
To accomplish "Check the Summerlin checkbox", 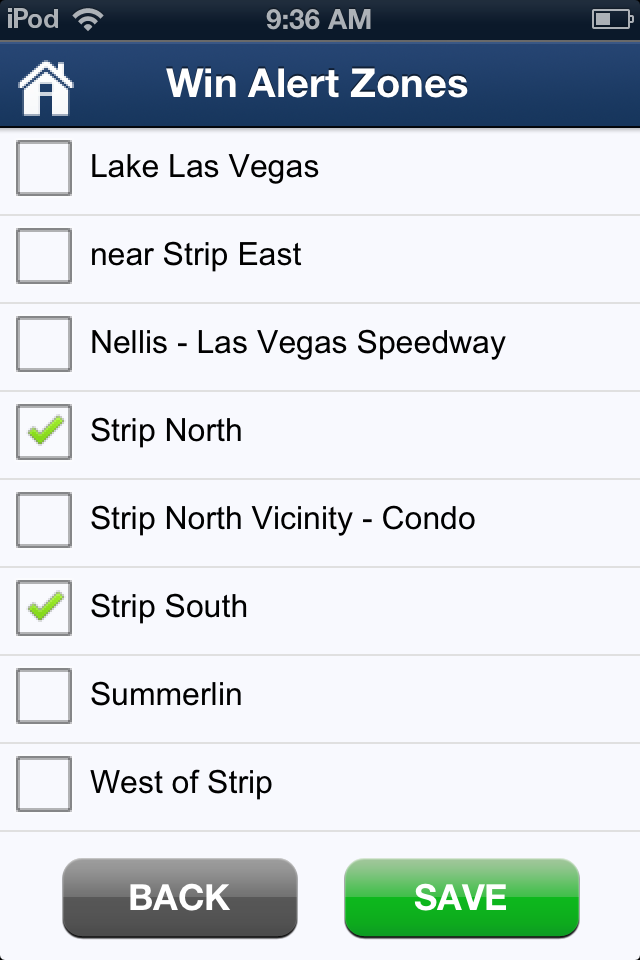I will pyautogui.click(x=44, y=695).
